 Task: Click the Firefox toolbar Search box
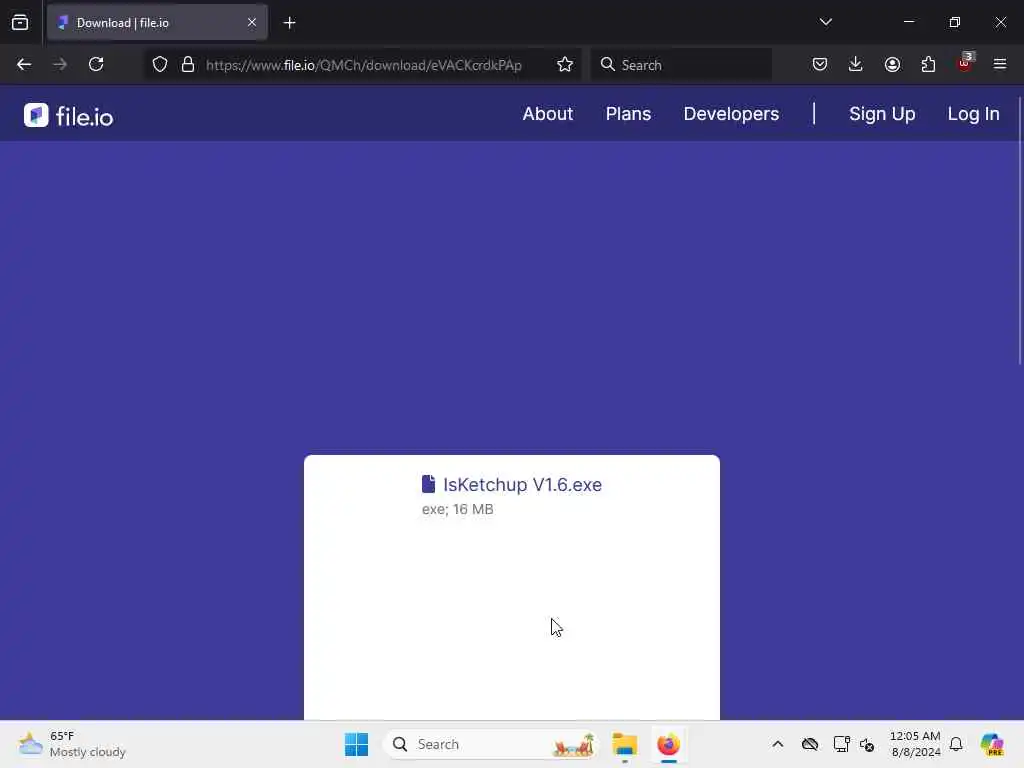681,65
